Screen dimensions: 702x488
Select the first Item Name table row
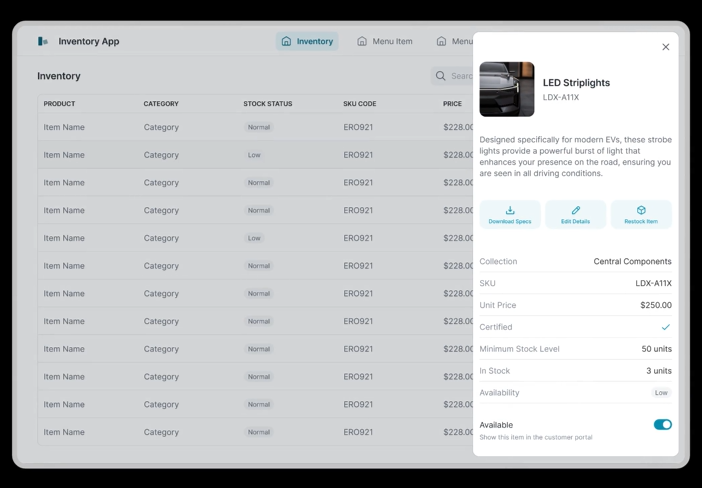[64, 127]
